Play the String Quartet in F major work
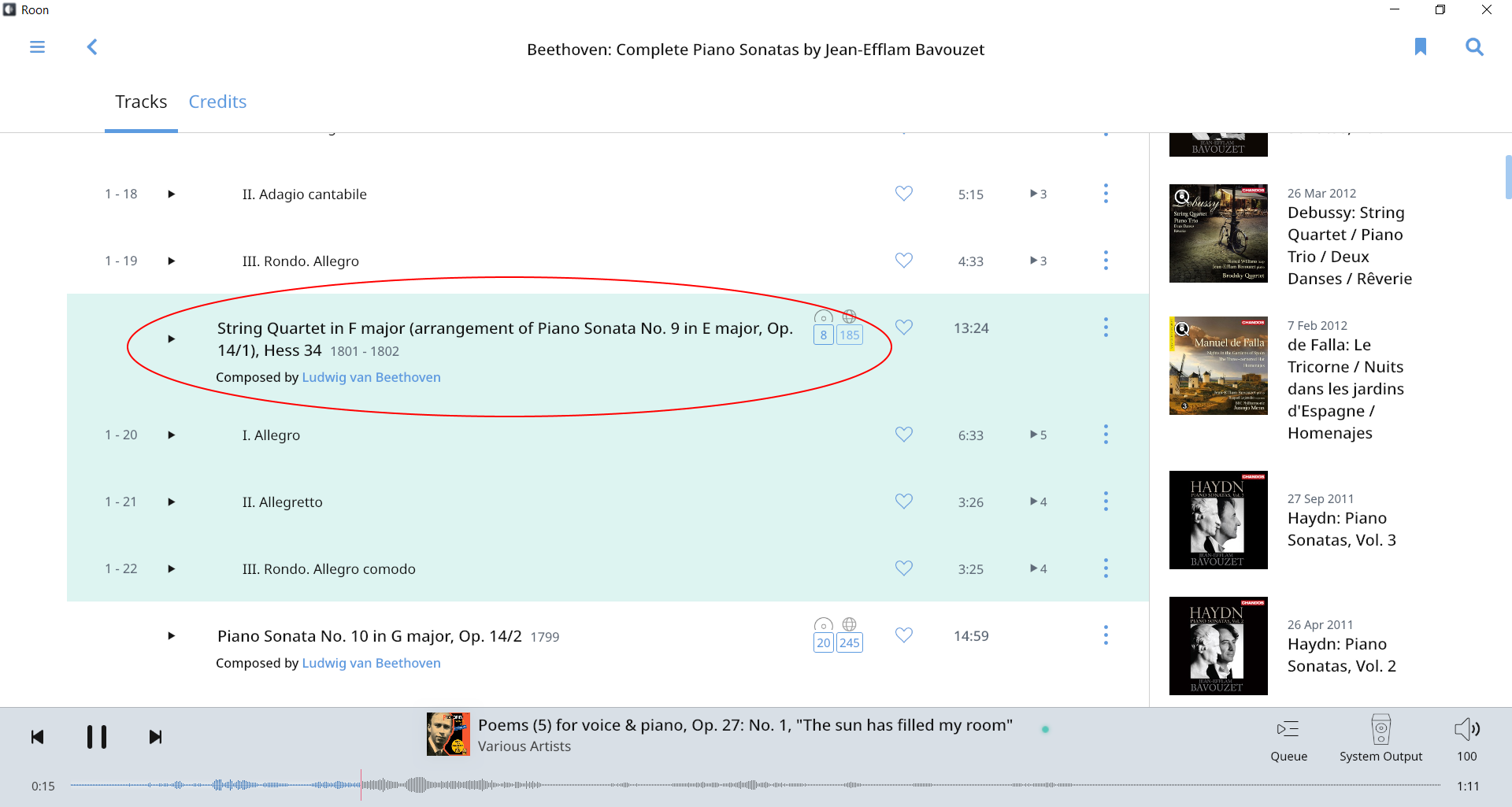This screenshot has height=807, width=1512. coord(171,339)
